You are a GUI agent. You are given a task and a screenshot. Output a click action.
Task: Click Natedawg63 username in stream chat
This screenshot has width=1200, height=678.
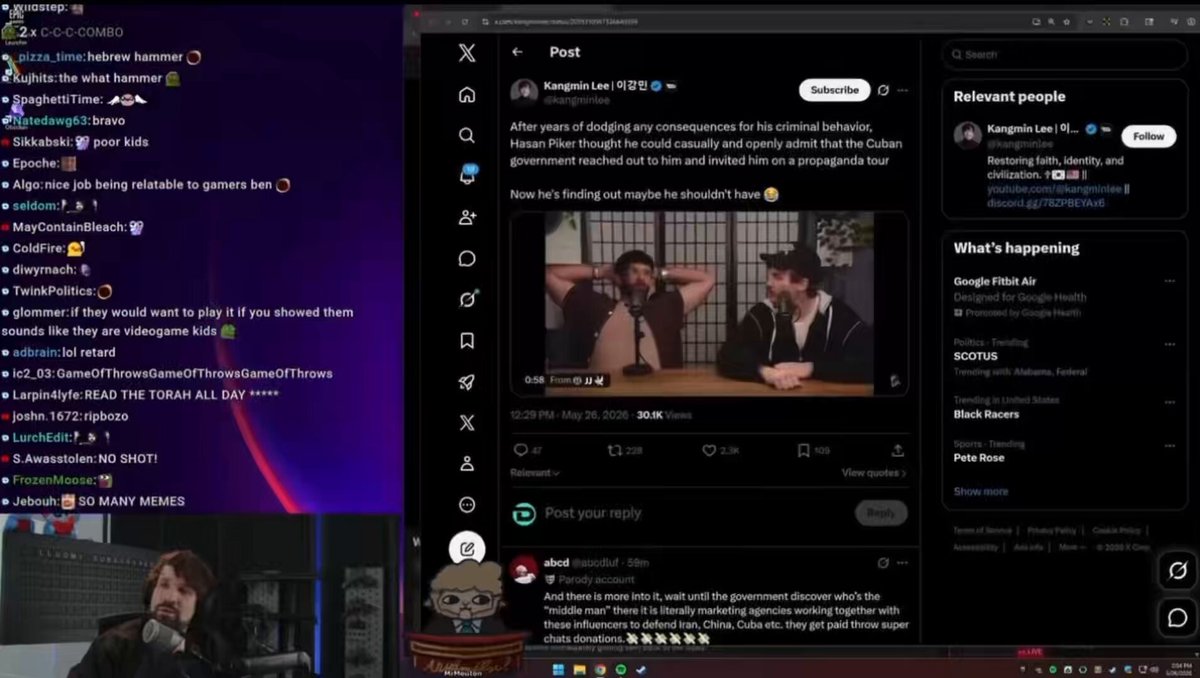[x=50, y=121]
